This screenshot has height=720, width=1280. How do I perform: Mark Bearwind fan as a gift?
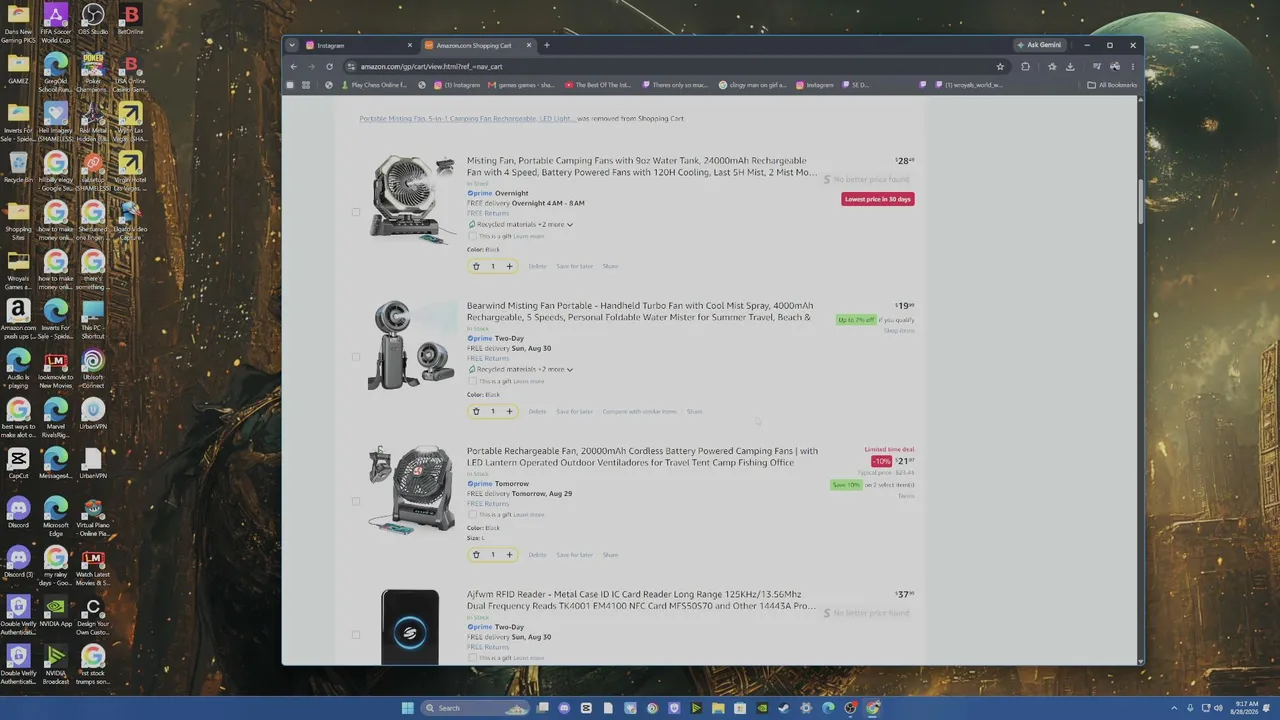tap(473, 381)
